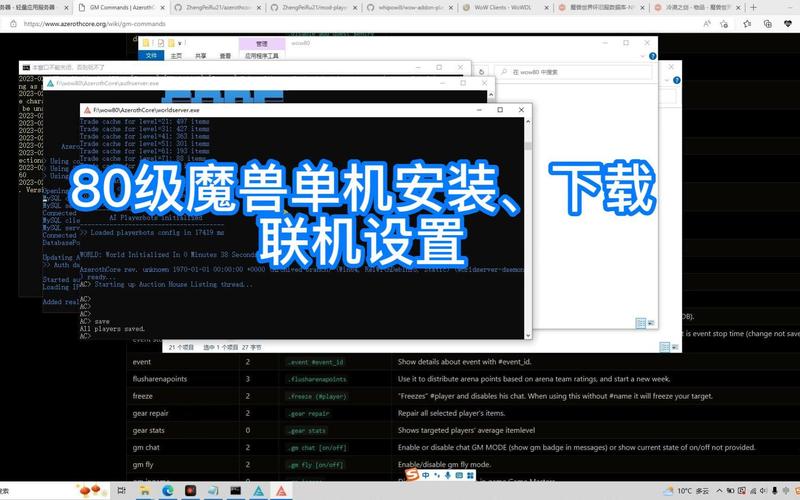Click the 'gm chat' command name cell
This screenshot has height=500, width=800.
[x=146, y=447]
